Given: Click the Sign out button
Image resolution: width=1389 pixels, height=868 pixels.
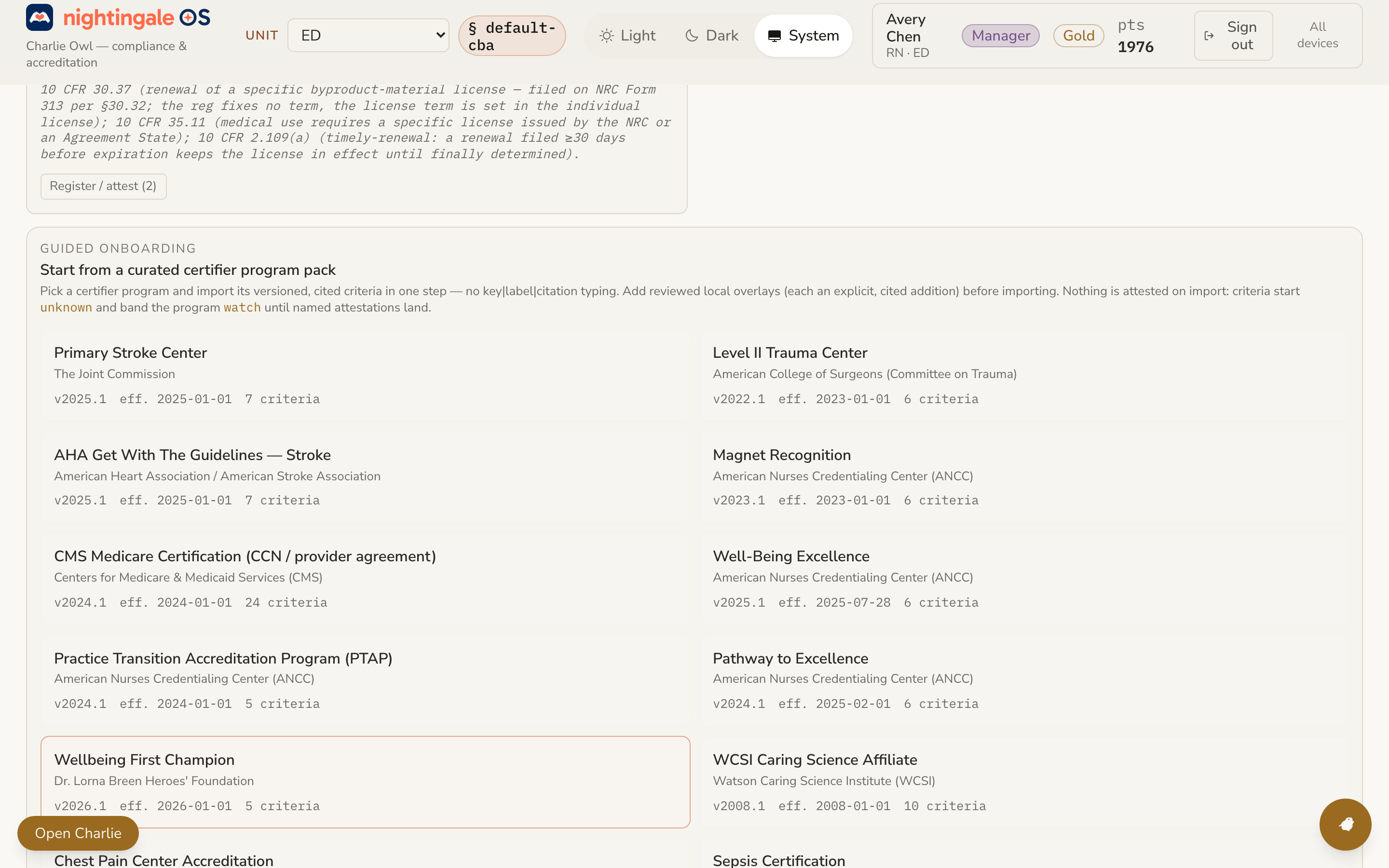Looking at the screenshot, I should pos(1233,36).
